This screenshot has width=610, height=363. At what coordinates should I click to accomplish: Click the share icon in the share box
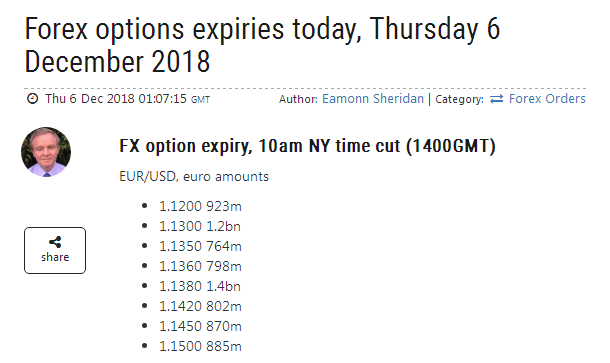pyautogui.click(x=55, y=242)
